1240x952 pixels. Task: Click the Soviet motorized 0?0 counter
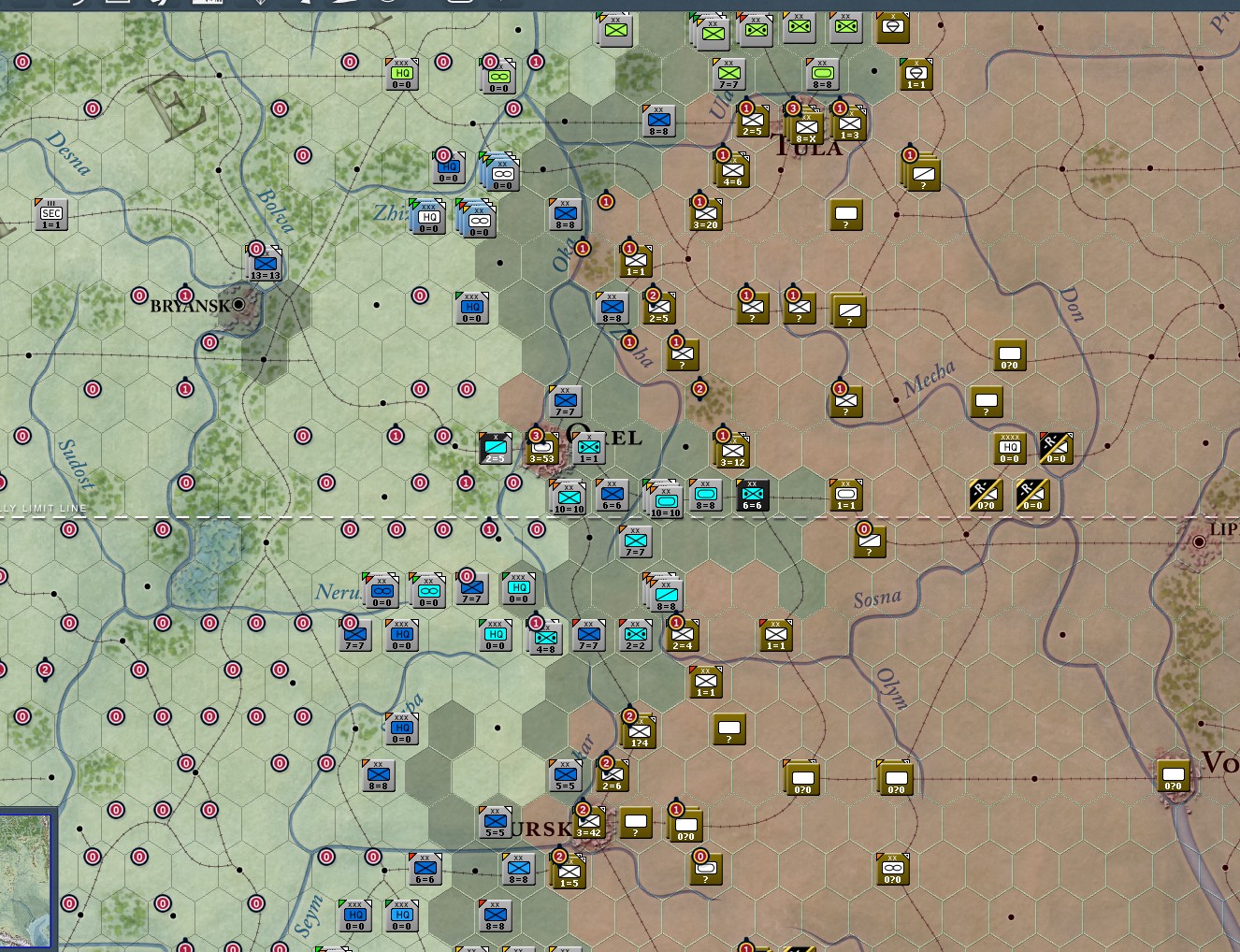coord(893,869)
